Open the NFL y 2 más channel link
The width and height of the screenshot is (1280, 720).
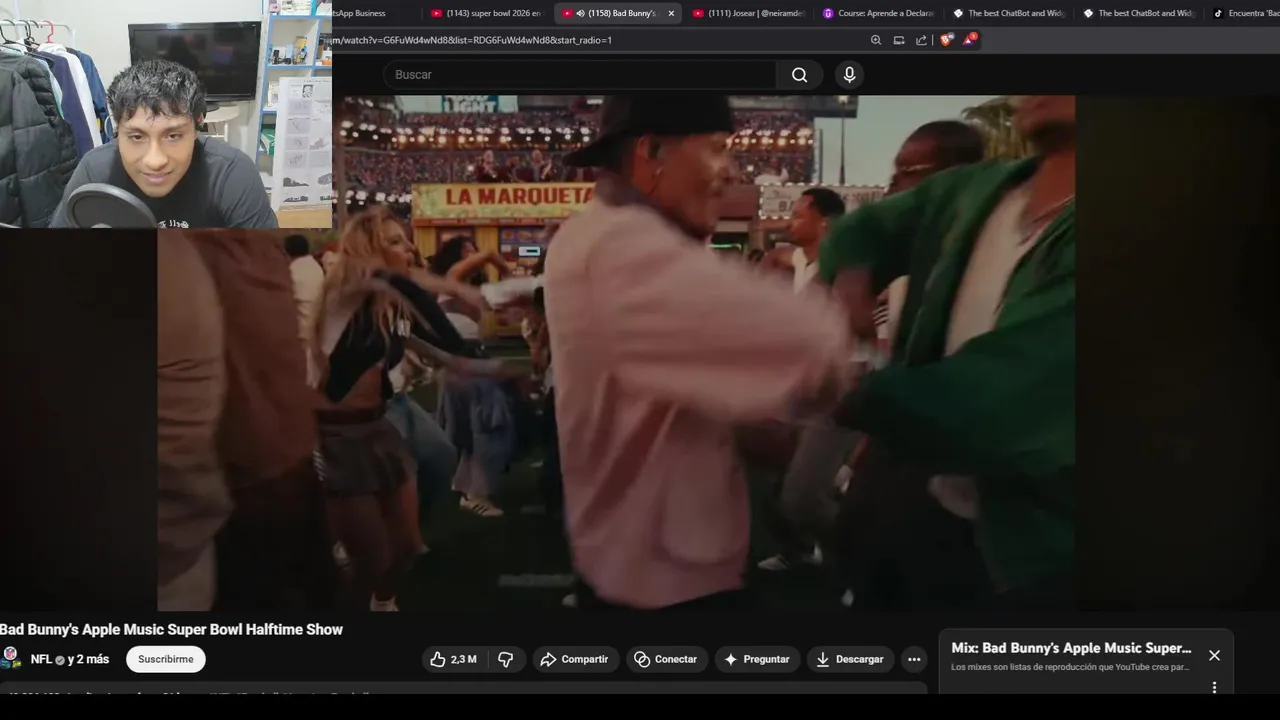(70, 659)
